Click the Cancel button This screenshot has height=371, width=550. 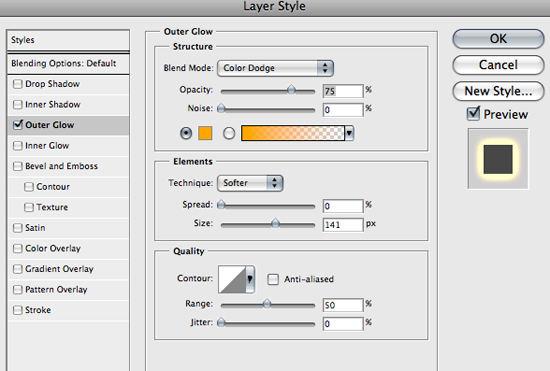[498, 65]
